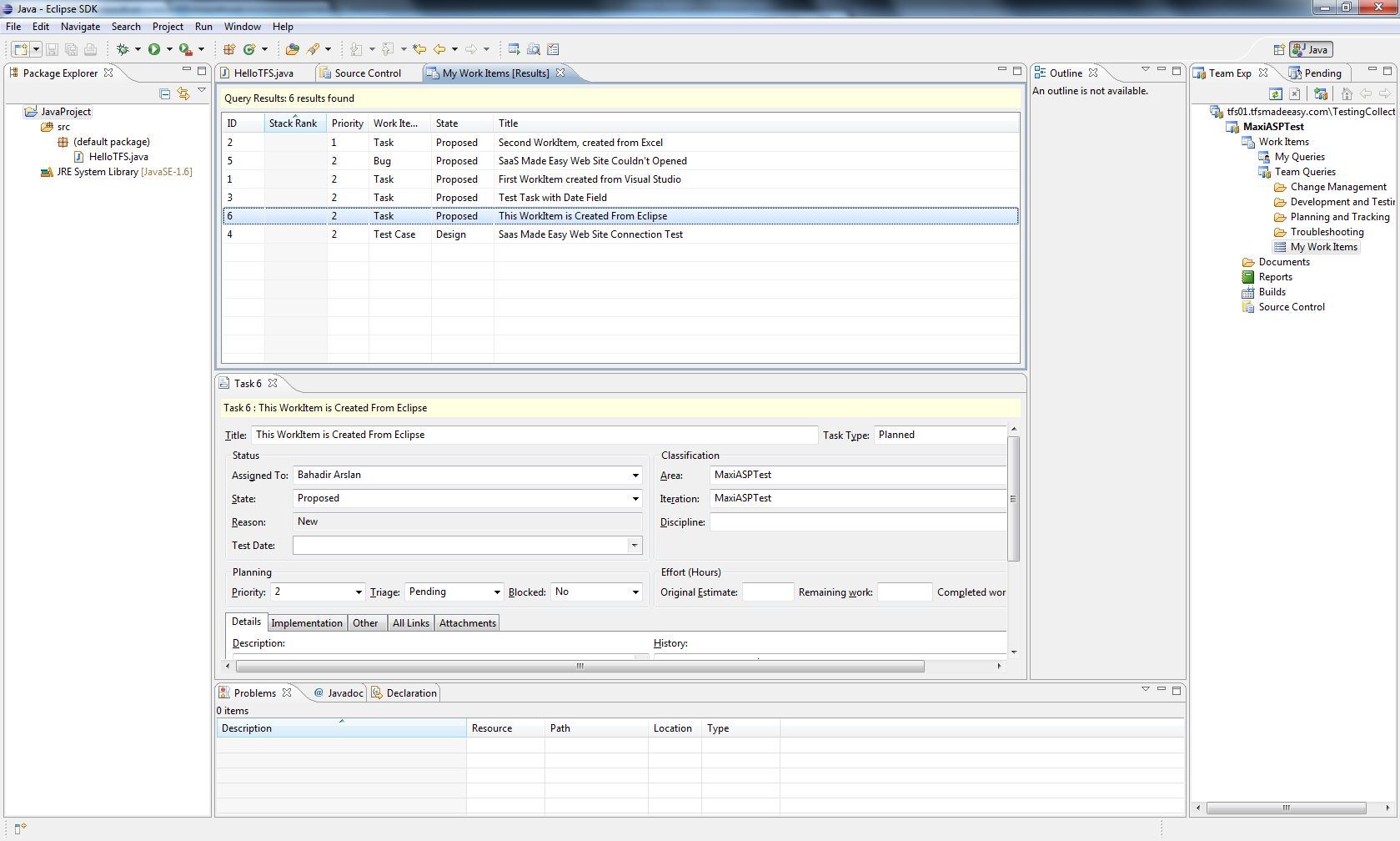The image size is (1400, 841).
Task: Switch to the HelloTFS.java editor tab
Action: (263, 73)
